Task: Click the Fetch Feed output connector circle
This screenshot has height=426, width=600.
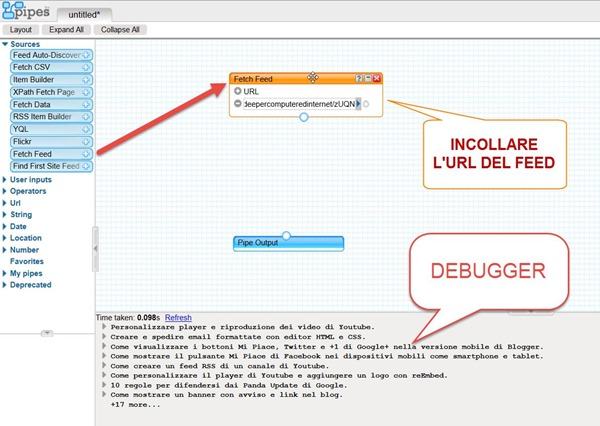Action: click(304, 117)
